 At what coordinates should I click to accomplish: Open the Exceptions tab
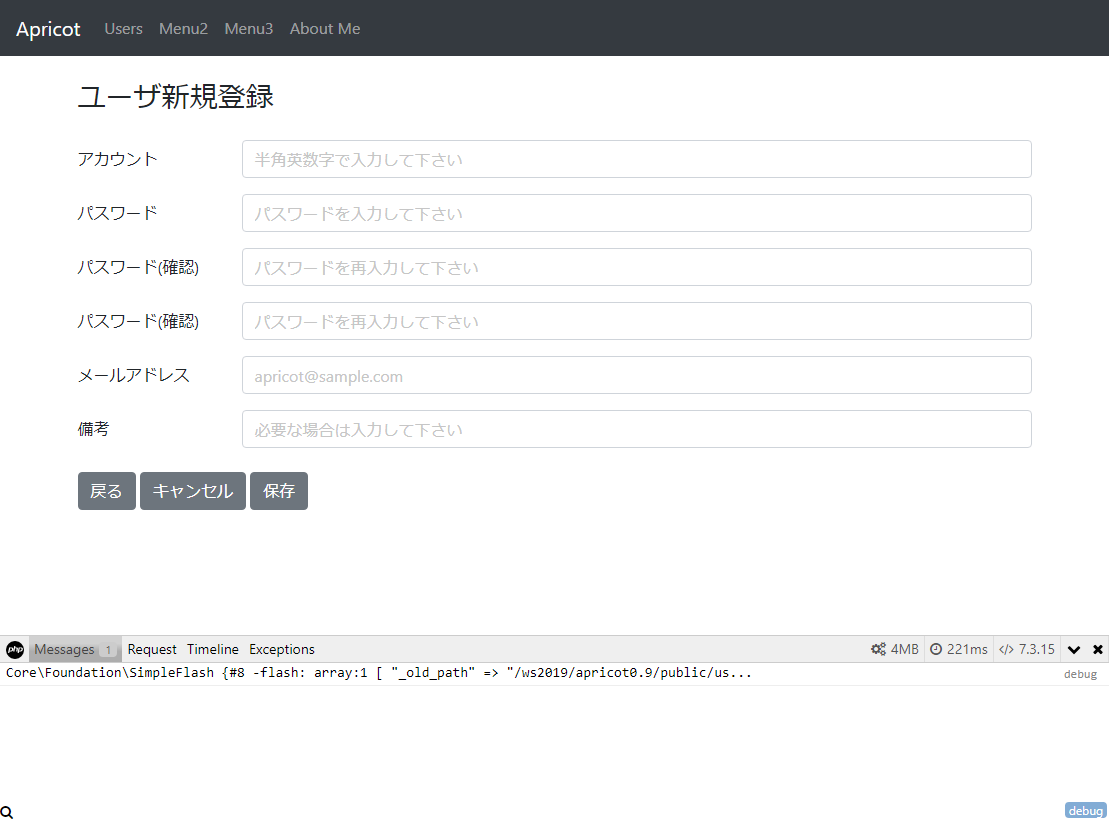[282, 649]
